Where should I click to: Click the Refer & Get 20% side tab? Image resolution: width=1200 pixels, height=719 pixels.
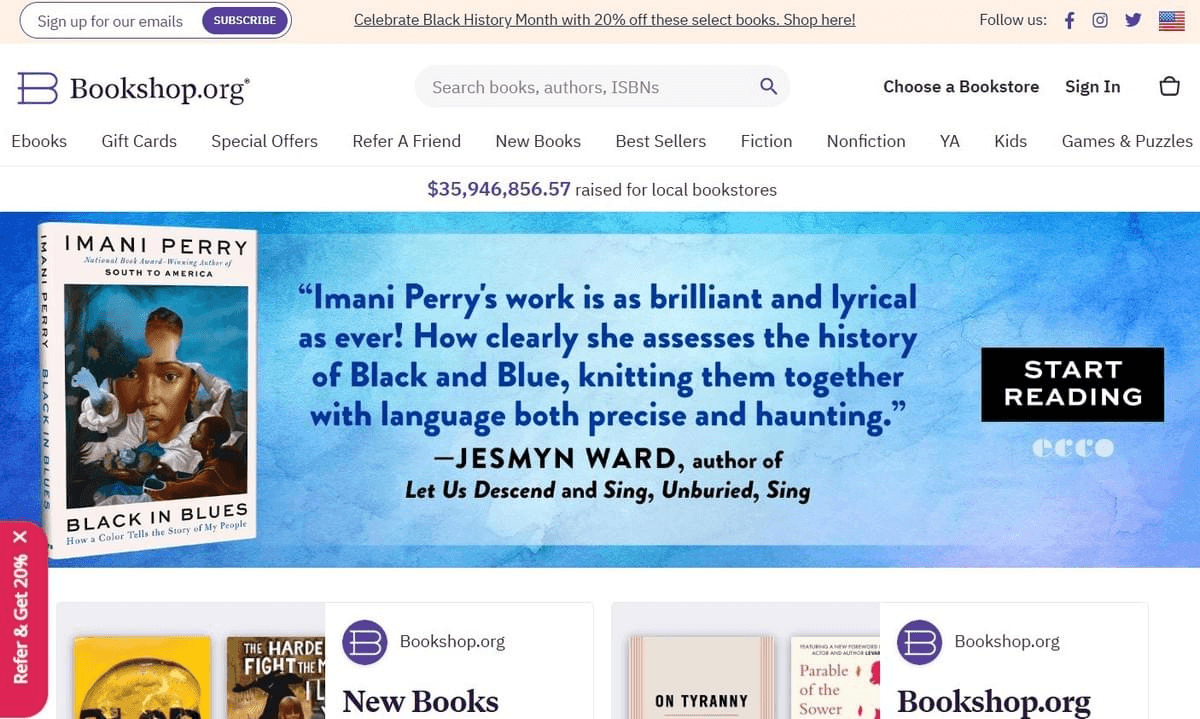click(x=22, y=620)
